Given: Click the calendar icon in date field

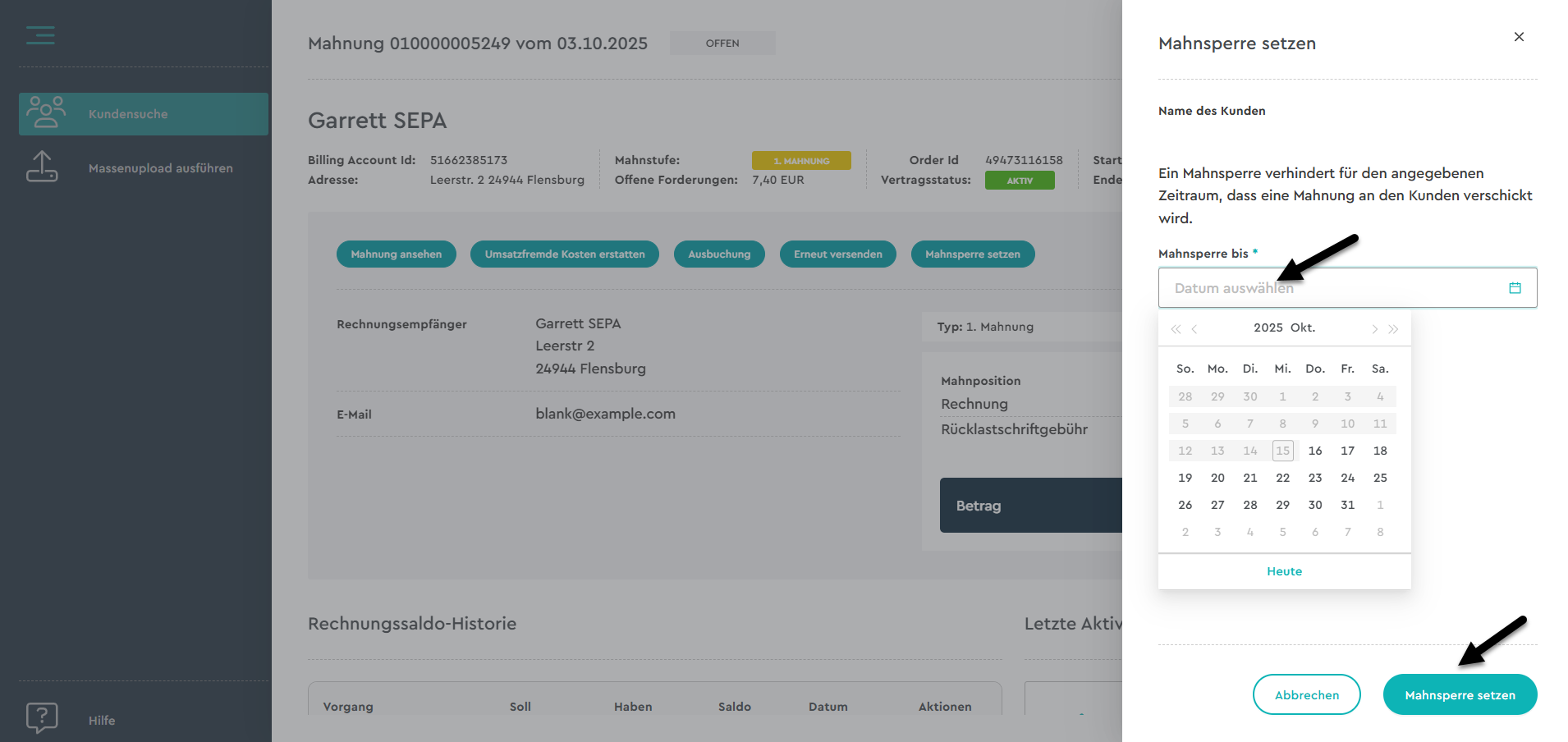Looking at the screenshot, I should pos(1515,288).
